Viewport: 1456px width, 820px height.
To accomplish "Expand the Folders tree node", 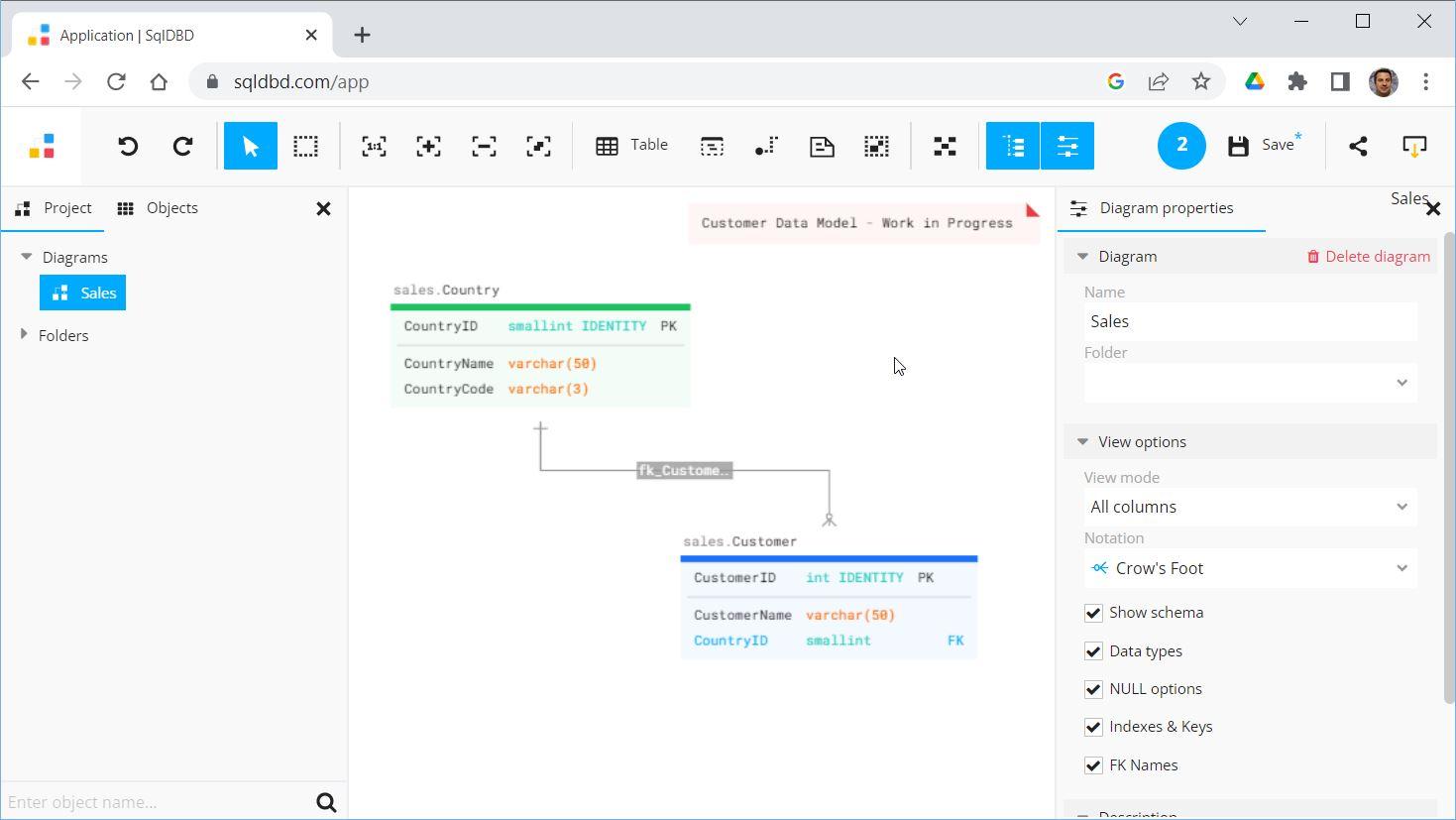I will coord(24,335).
